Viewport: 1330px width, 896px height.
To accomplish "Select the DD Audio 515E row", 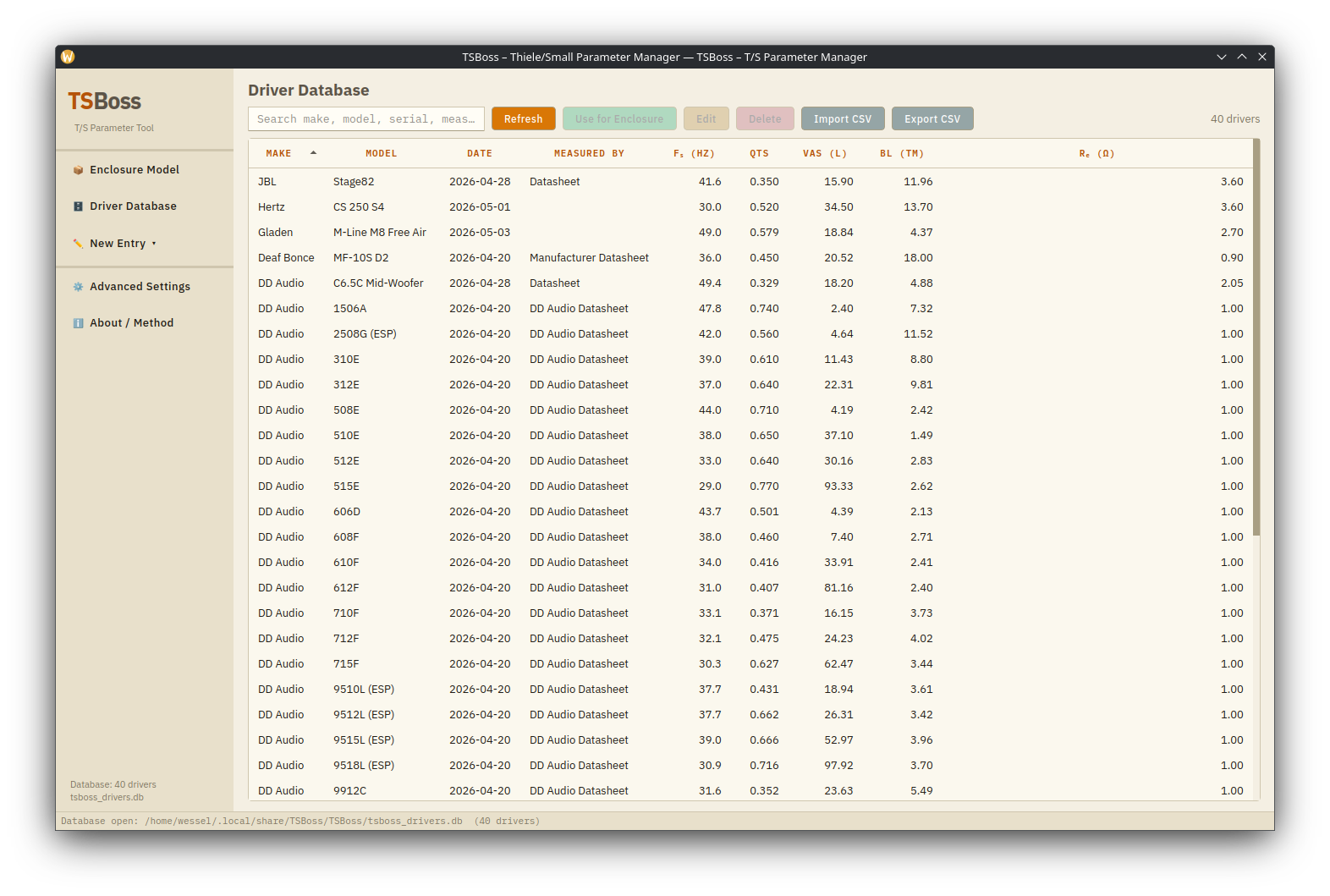I will (750, 486).
